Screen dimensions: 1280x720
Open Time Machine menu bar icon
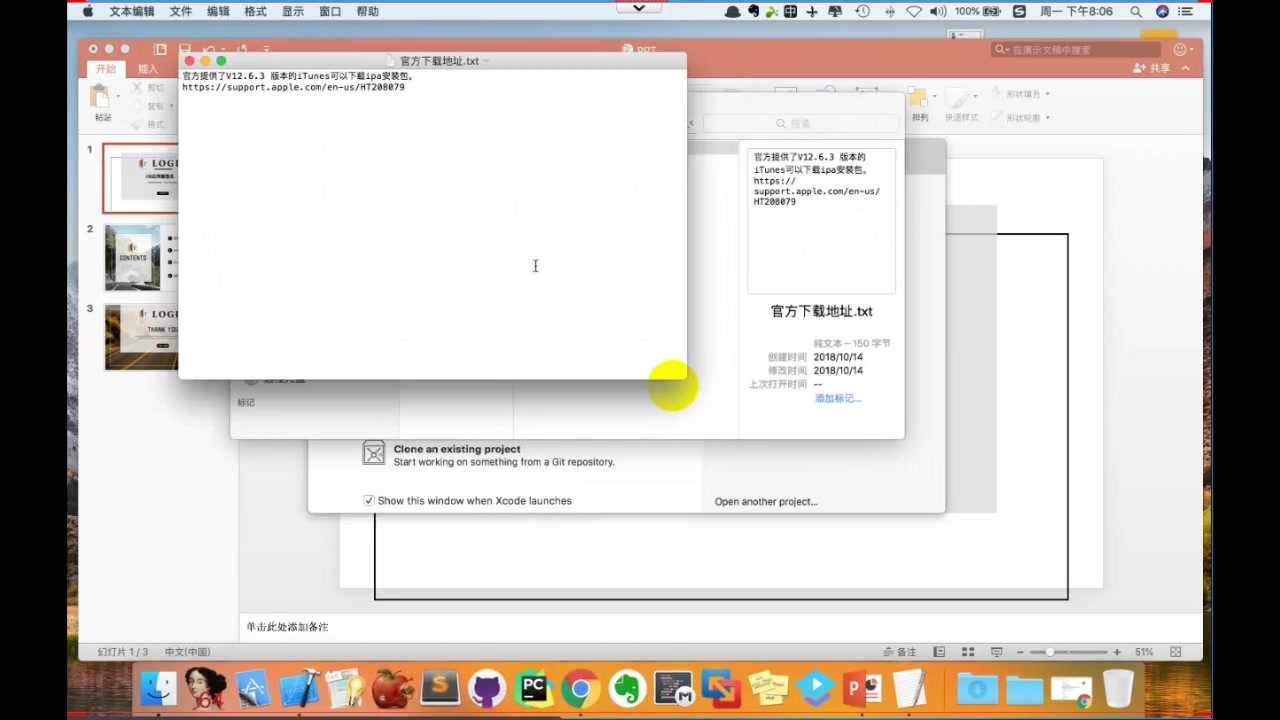(x=863, y=11)
